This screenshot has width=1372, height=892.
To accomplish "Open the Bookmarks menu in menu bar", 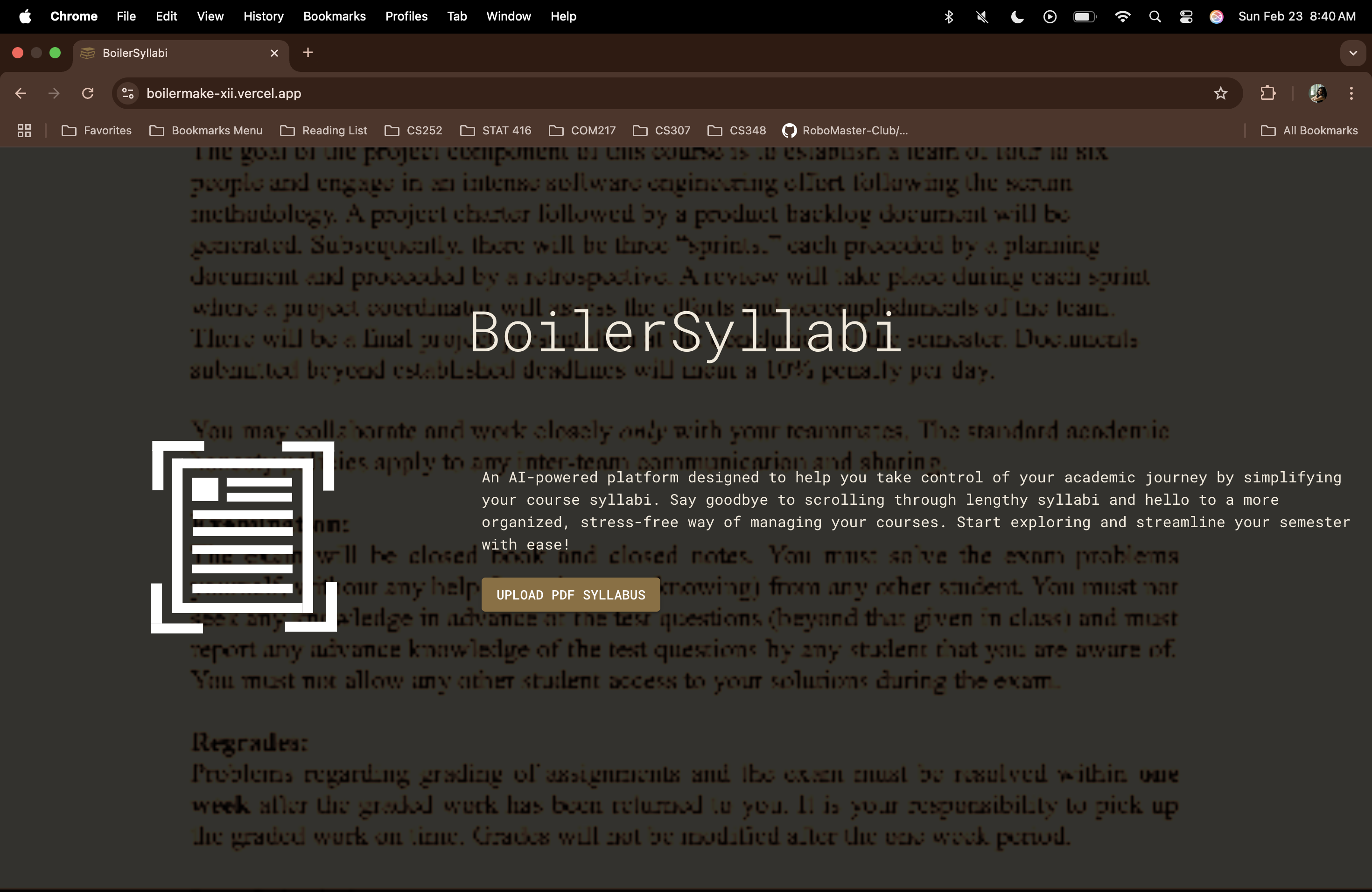I will click(x=334, y=16).
